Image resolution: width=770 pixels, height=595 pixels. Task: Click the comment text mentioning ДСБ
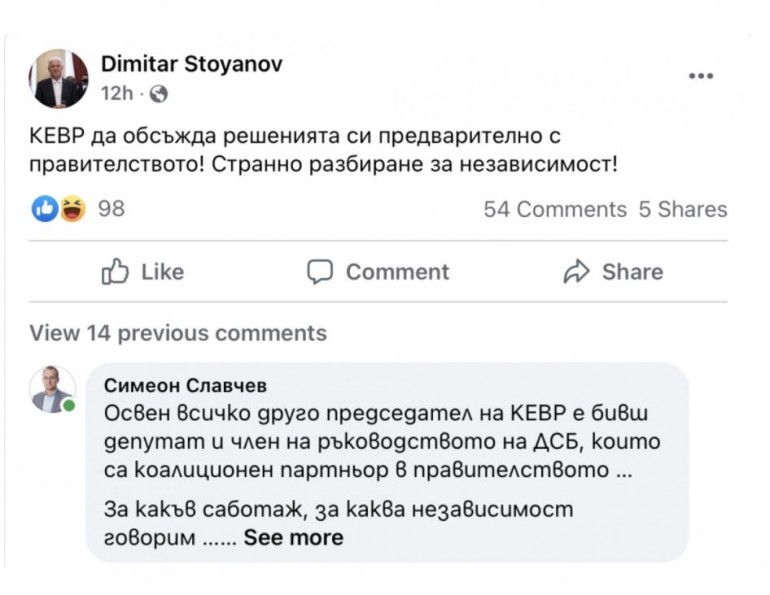(x=382, y=441)
